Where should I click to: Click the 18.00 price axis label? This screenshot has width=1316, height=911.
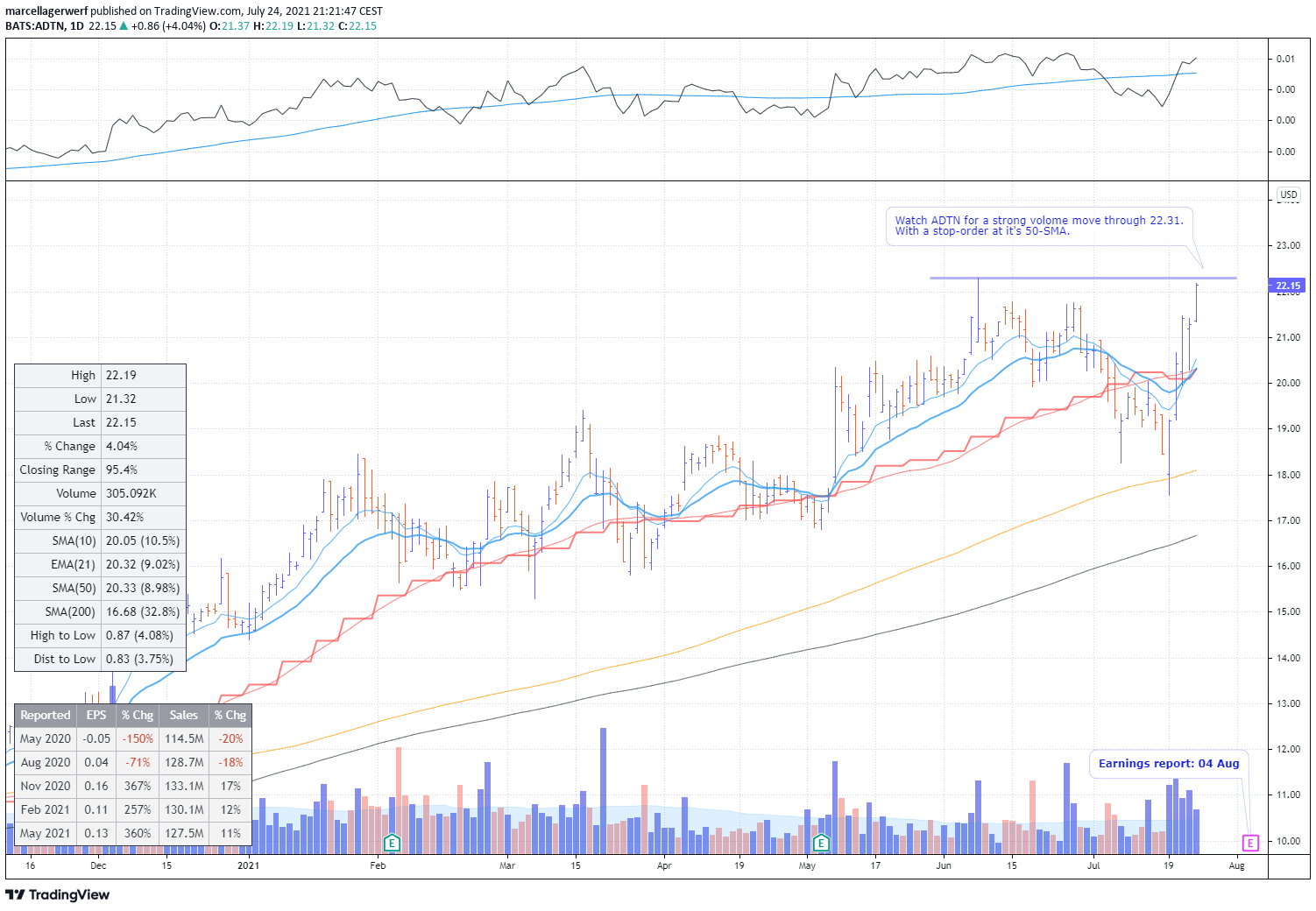point(1288,476)
